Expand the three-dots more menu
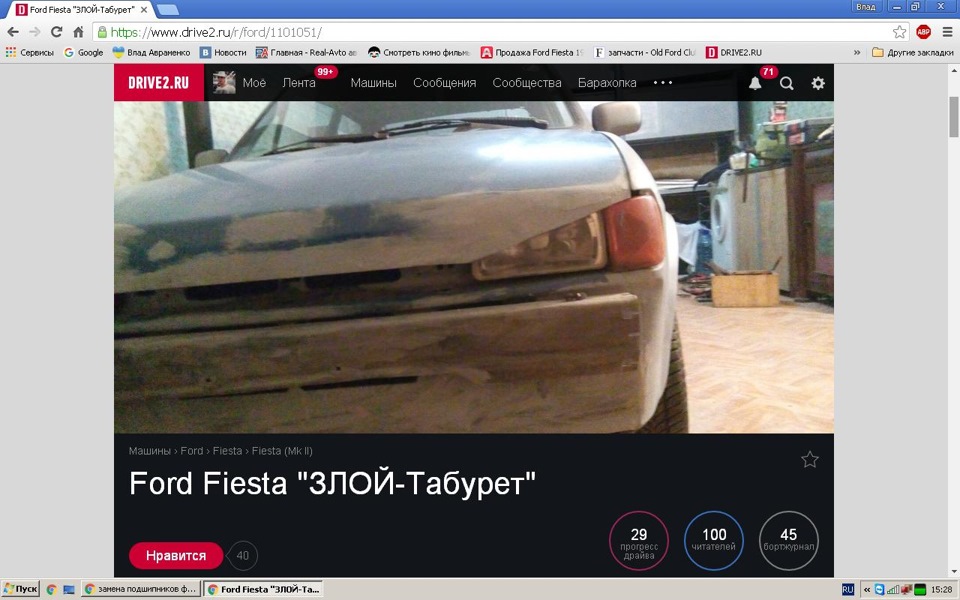Image resolution: width=960 pixels, height=600 pixels. pos(663,83)
